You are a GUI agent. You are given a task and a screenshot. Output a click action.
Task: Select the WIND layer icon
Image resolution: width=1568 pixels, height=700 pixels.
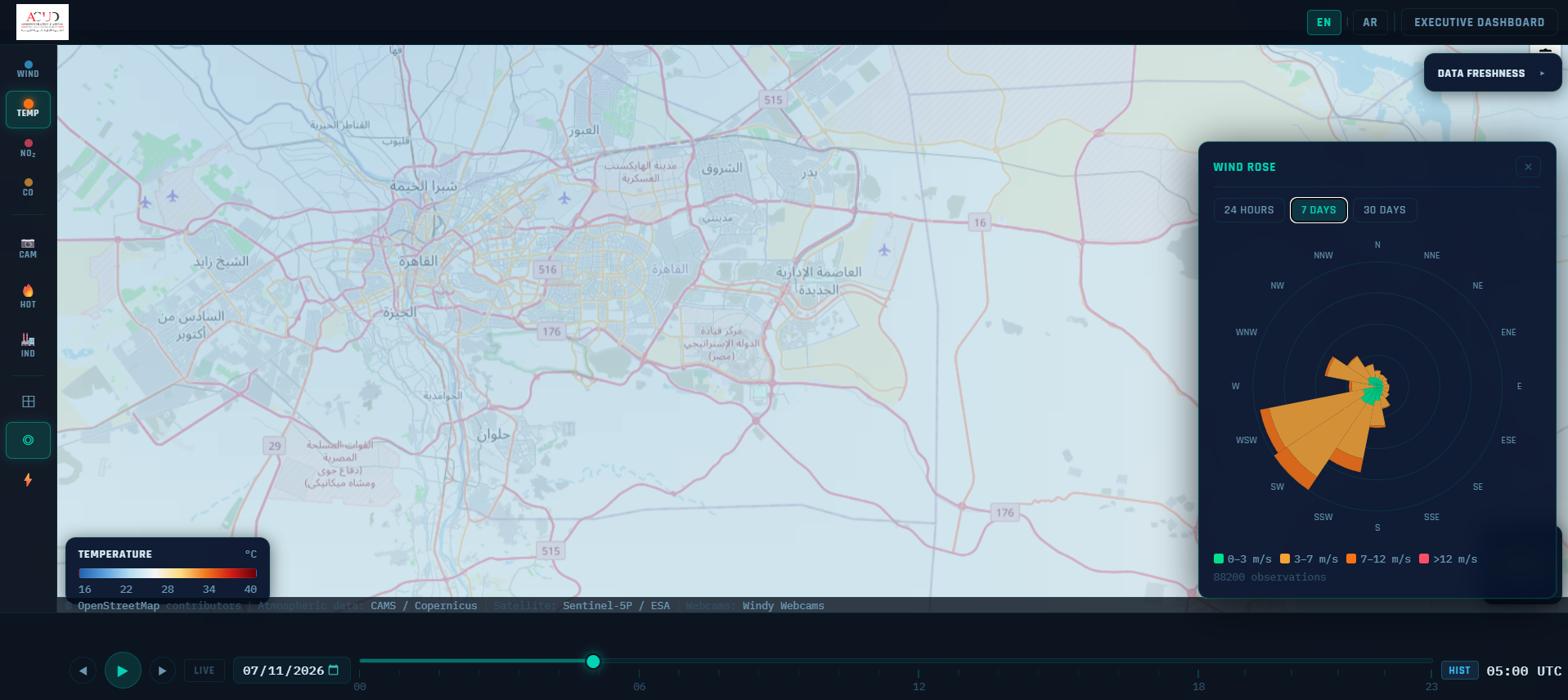[x=28, y=70]
